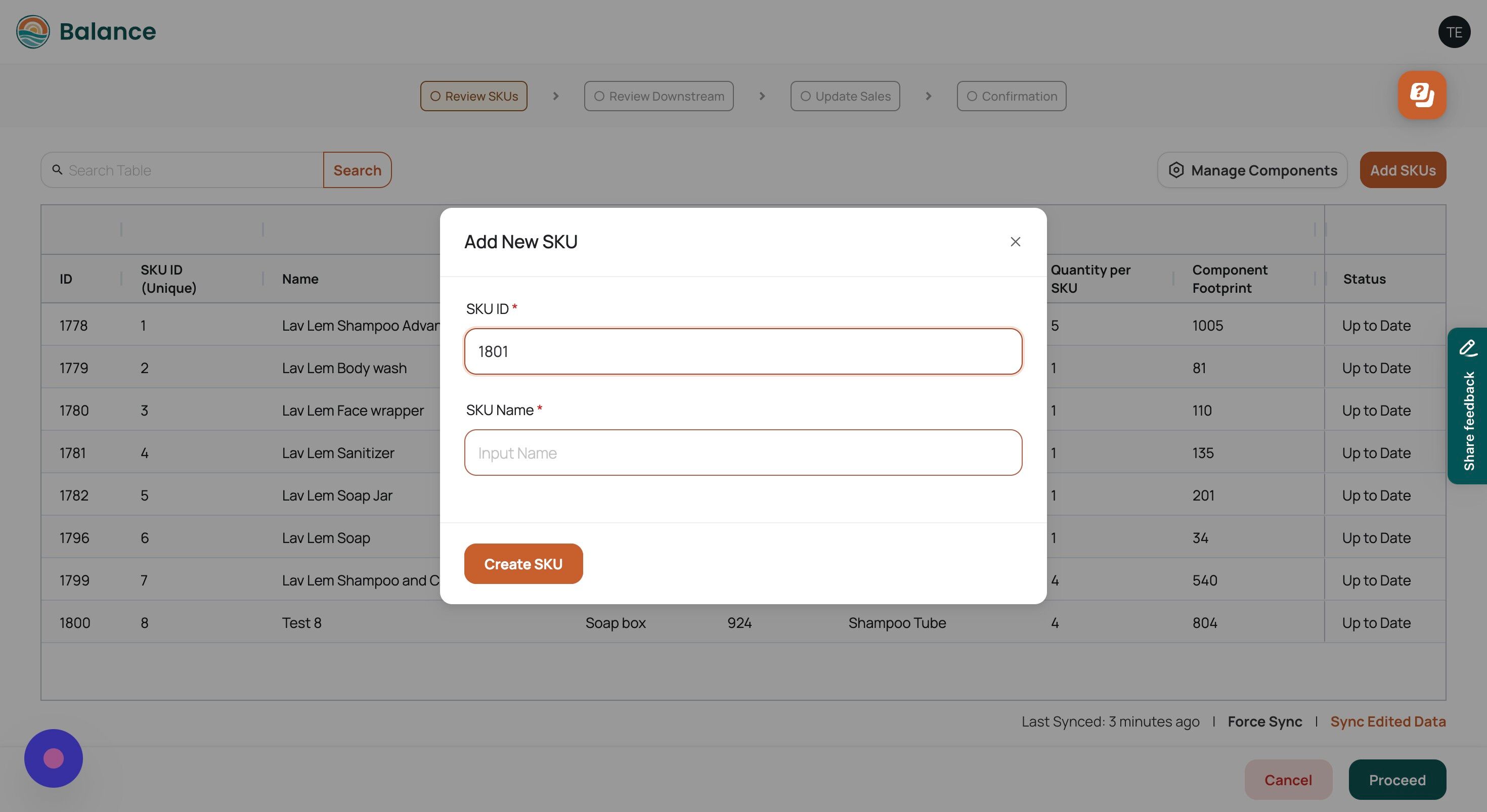
Task: Click Quantity per SKU column header
Action: [x=1090, y=279]
